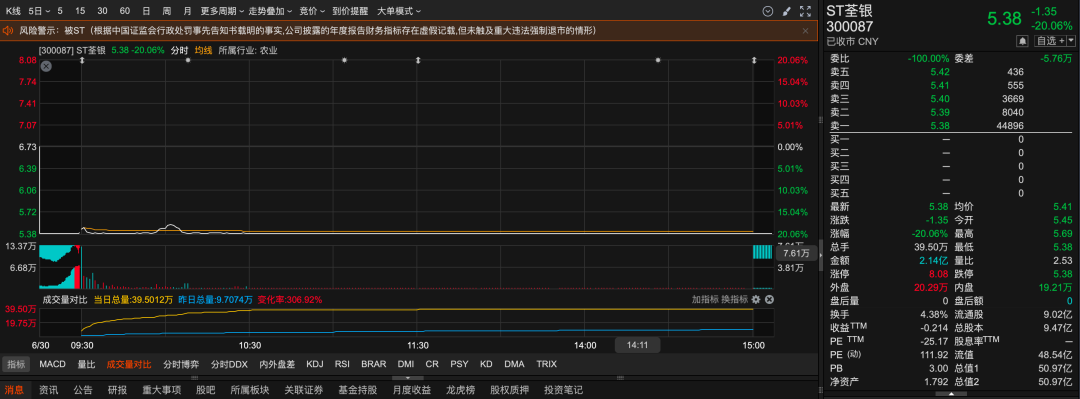The height and width of the screenshot is (399, 1080).
Task: Select 内外盘差 indicator
Action: click(277, 364)
